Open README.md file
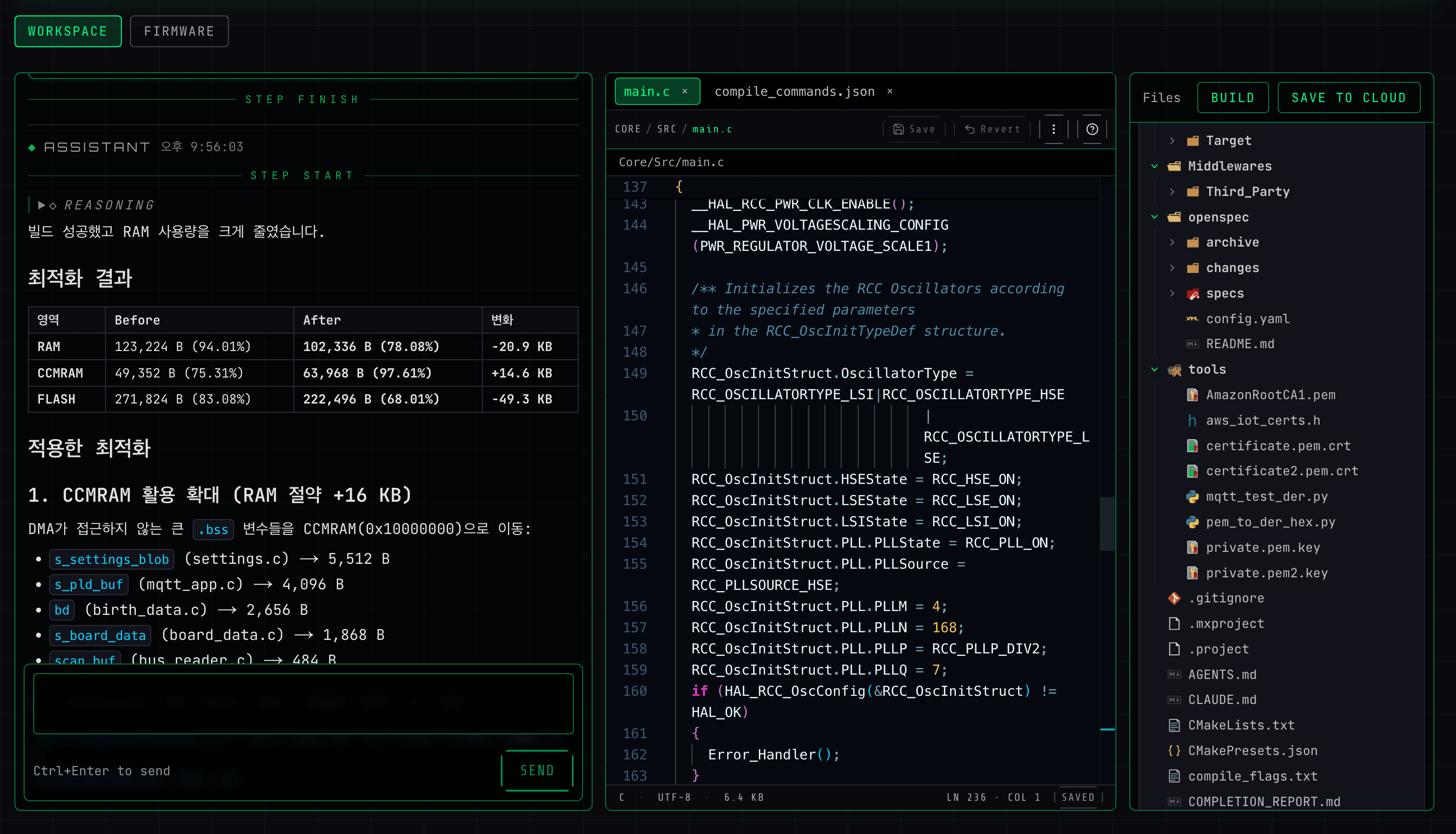 tap(1240, 344)
